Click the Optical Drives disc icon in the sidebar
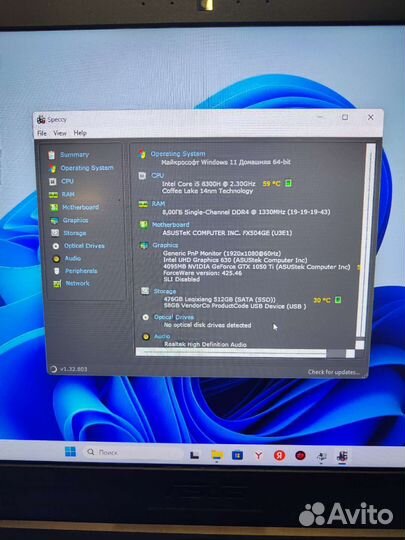The width and height of the screenshot is (405, 540). [x=56, y=246]
